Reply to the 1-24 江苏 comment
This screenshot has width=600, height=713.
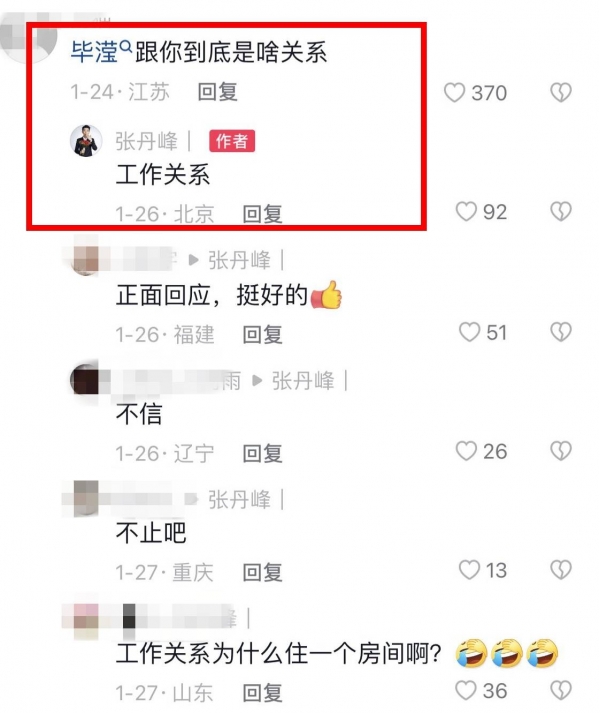(217, 92)
